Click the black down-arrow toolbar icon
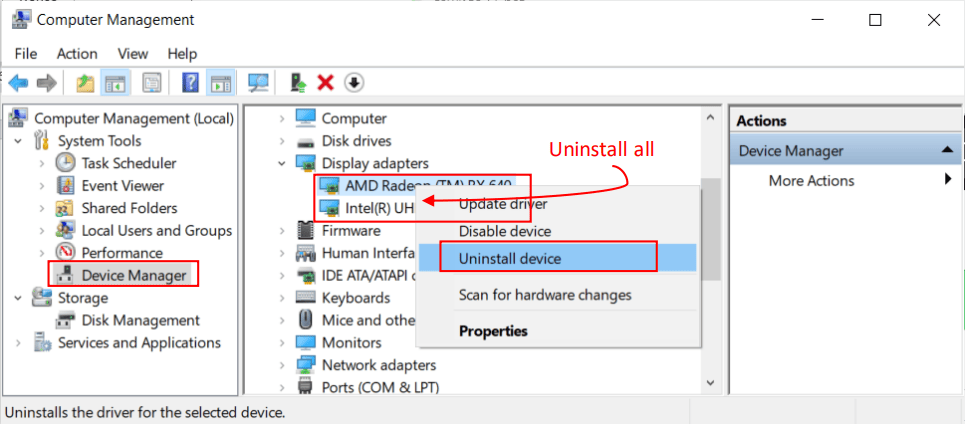Image resolution: width=965 pixels, height=424 pixels. [353, 83]
